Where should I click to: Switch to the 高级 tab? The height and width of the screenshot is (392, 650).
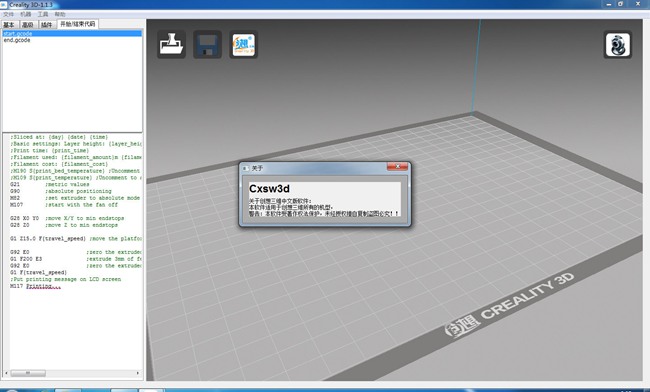pyautogui.click(x=27, y=25)
